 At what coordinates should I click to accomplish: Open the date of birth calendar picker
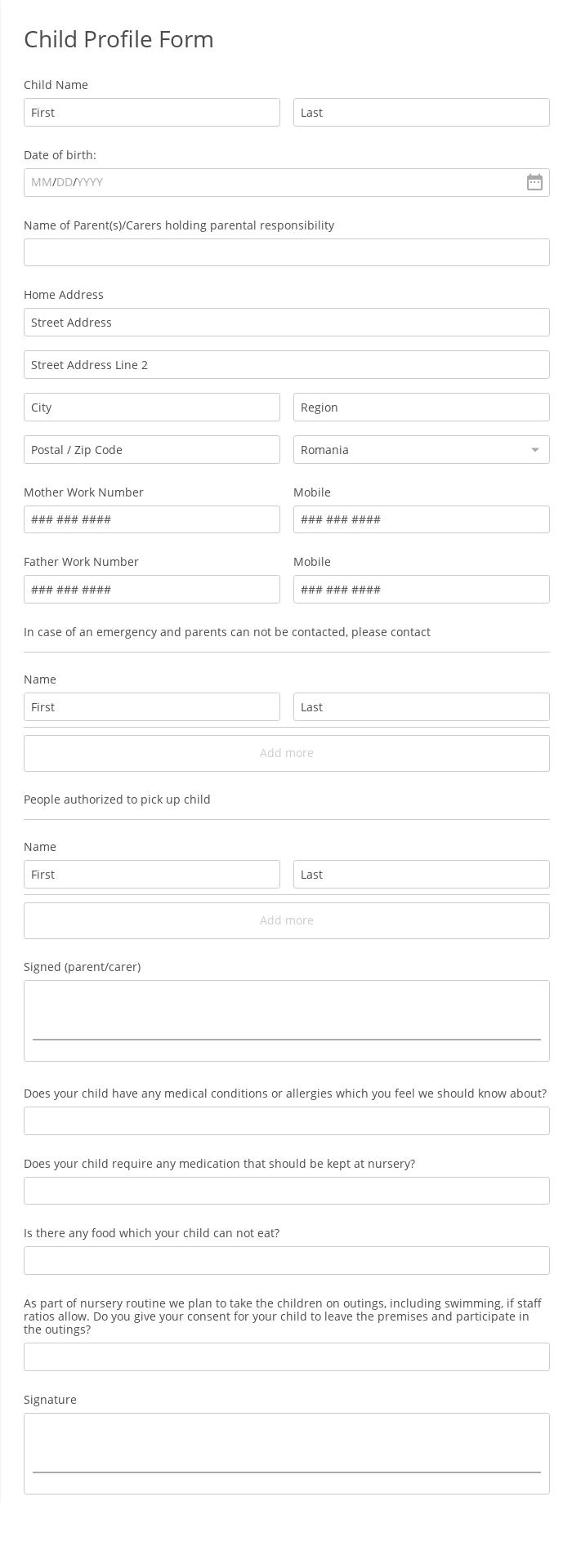point(534,182)
